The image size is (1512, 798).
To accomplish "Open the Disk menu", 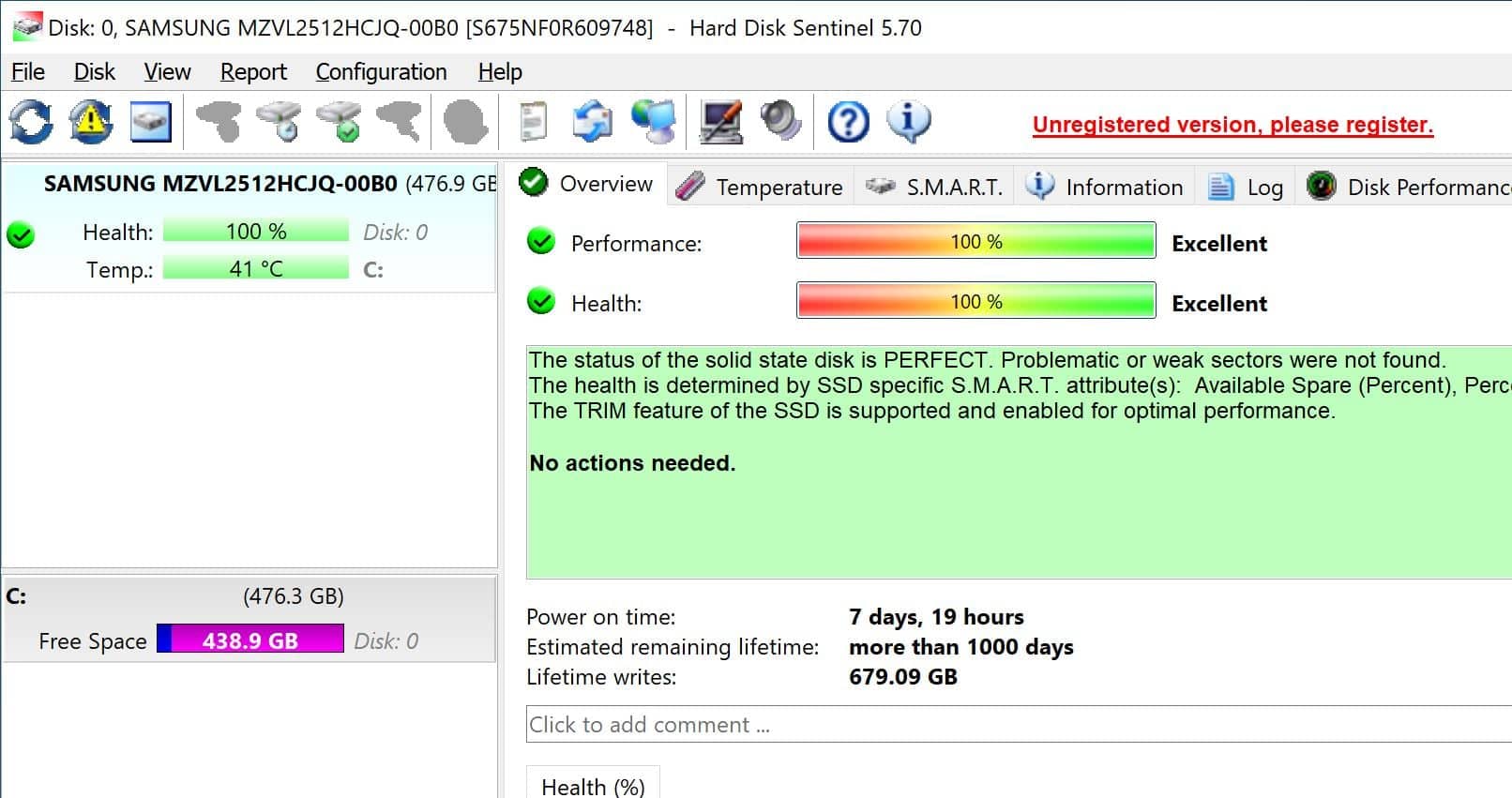I will tap(95, 72).
